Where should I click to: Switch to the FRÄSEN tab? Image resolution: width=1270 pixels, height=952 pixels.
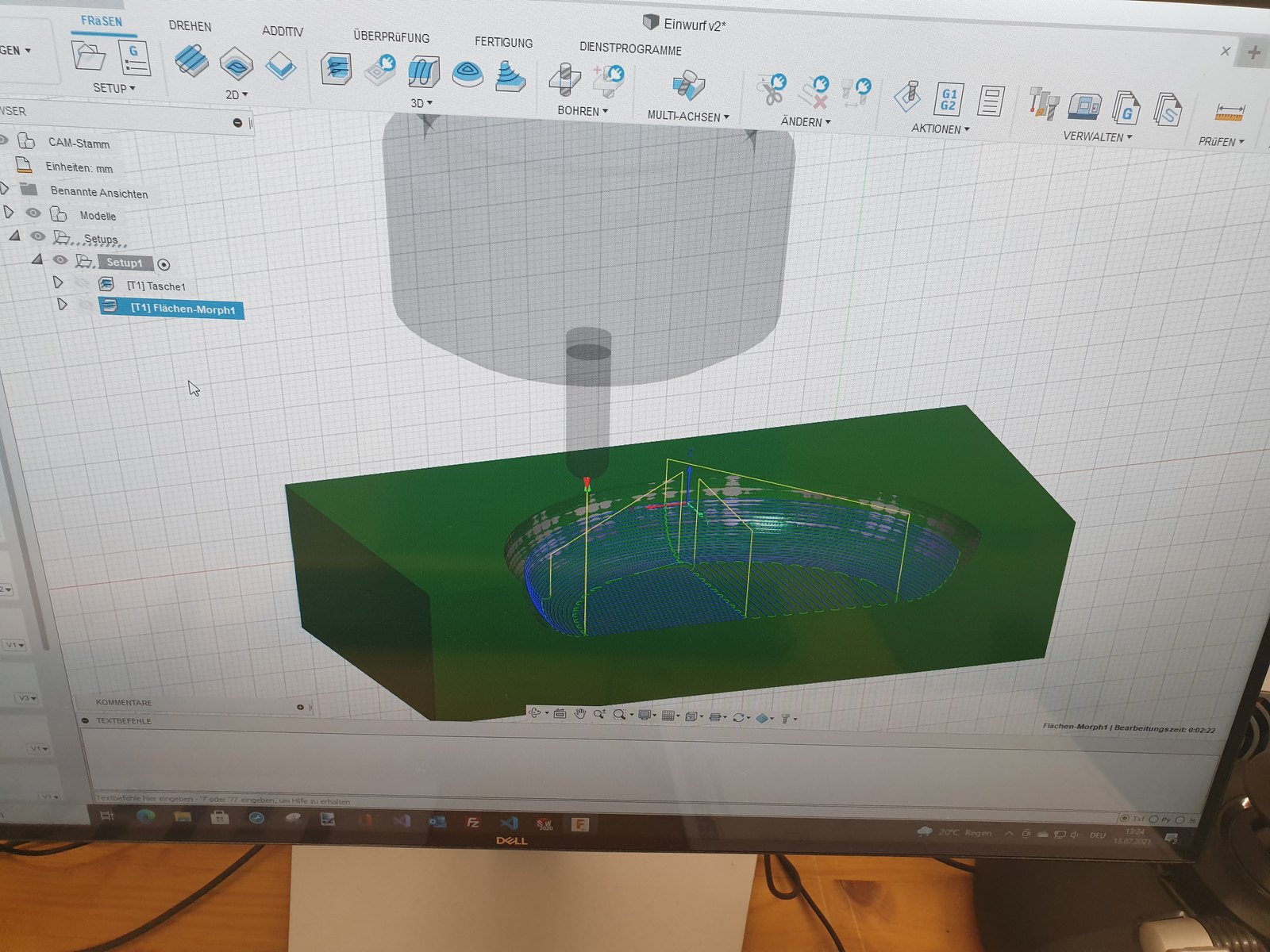click(x=102, y=21)
